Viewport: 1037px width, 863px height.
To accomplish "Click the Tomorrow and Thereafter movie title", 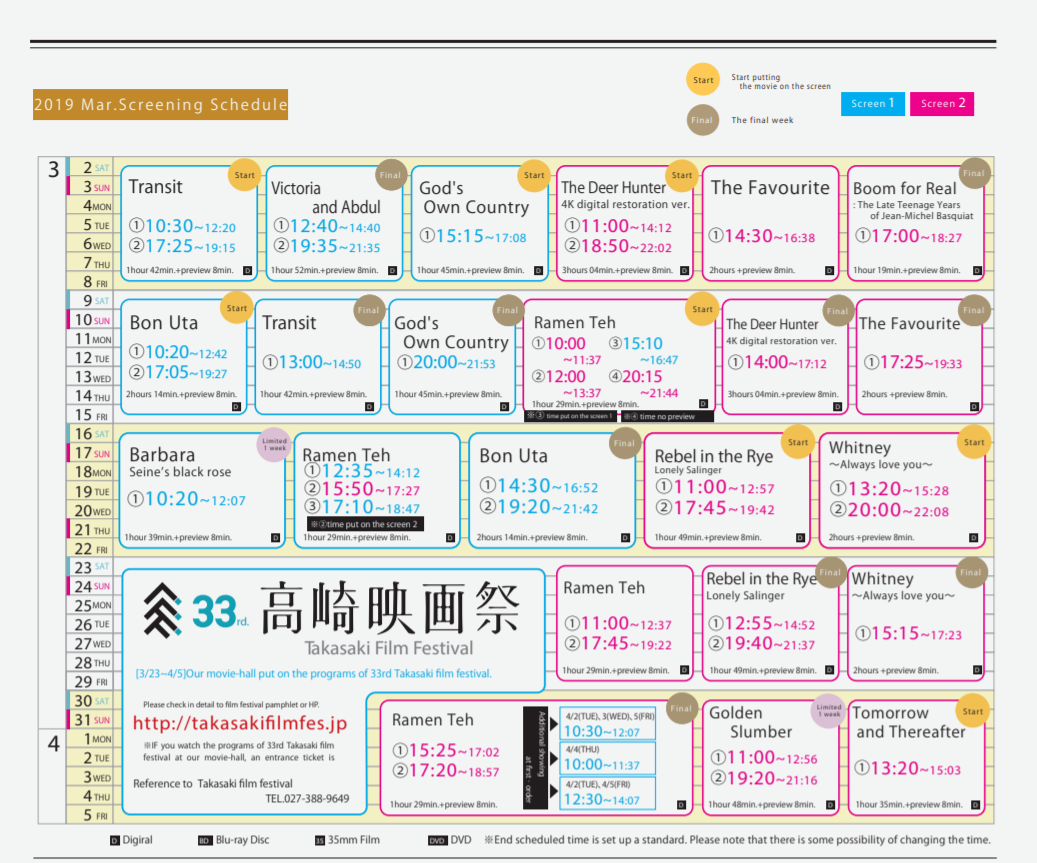I will click(909, 723).
